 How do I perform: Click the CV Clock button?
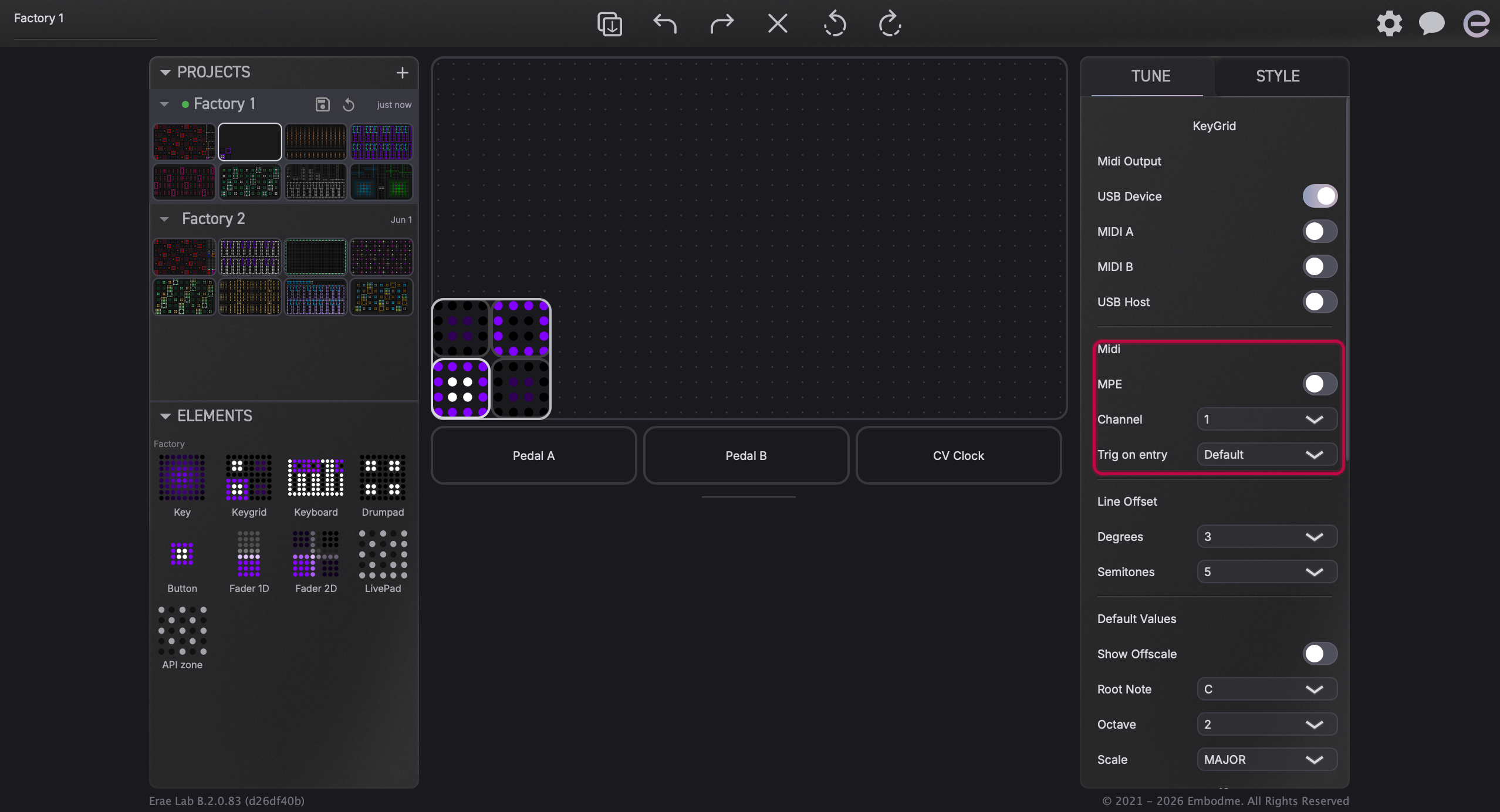click(958, 455)
